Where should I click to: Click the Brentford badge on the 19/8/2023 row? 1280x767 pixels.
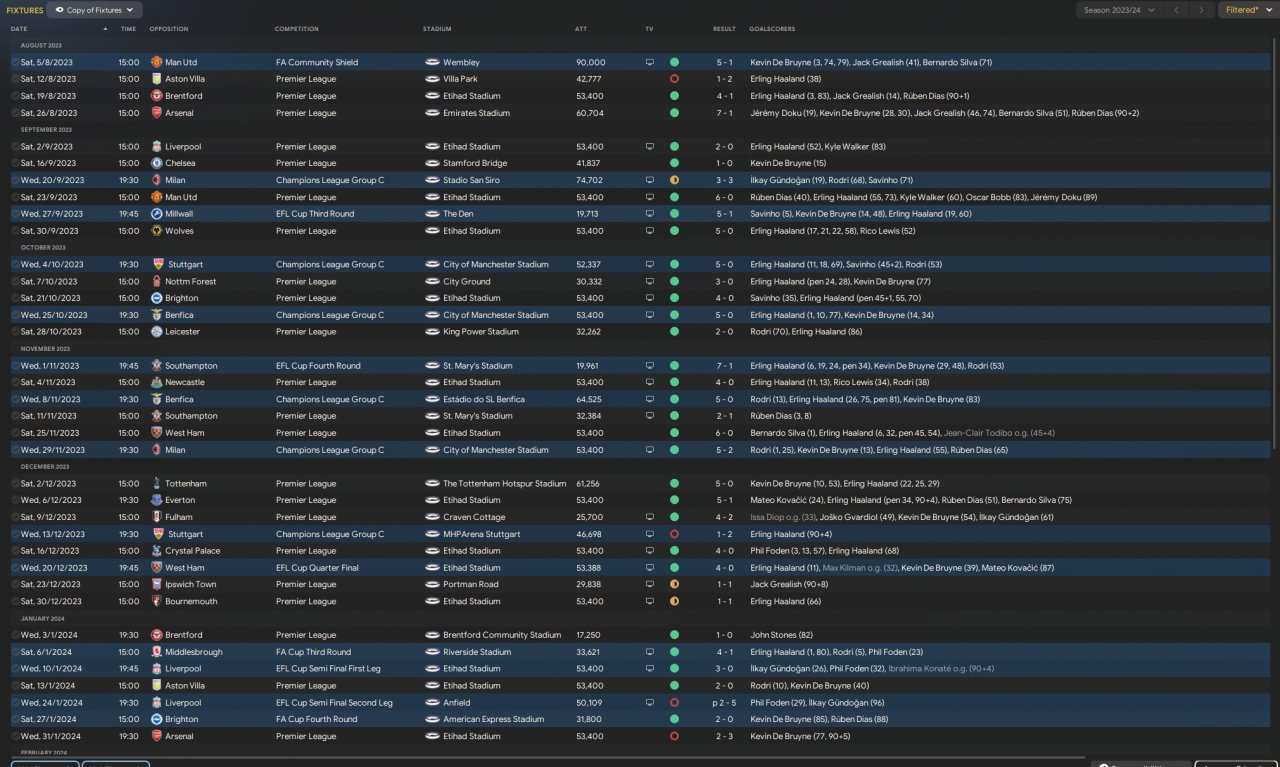pyautogui.click(x=156, y=96)
